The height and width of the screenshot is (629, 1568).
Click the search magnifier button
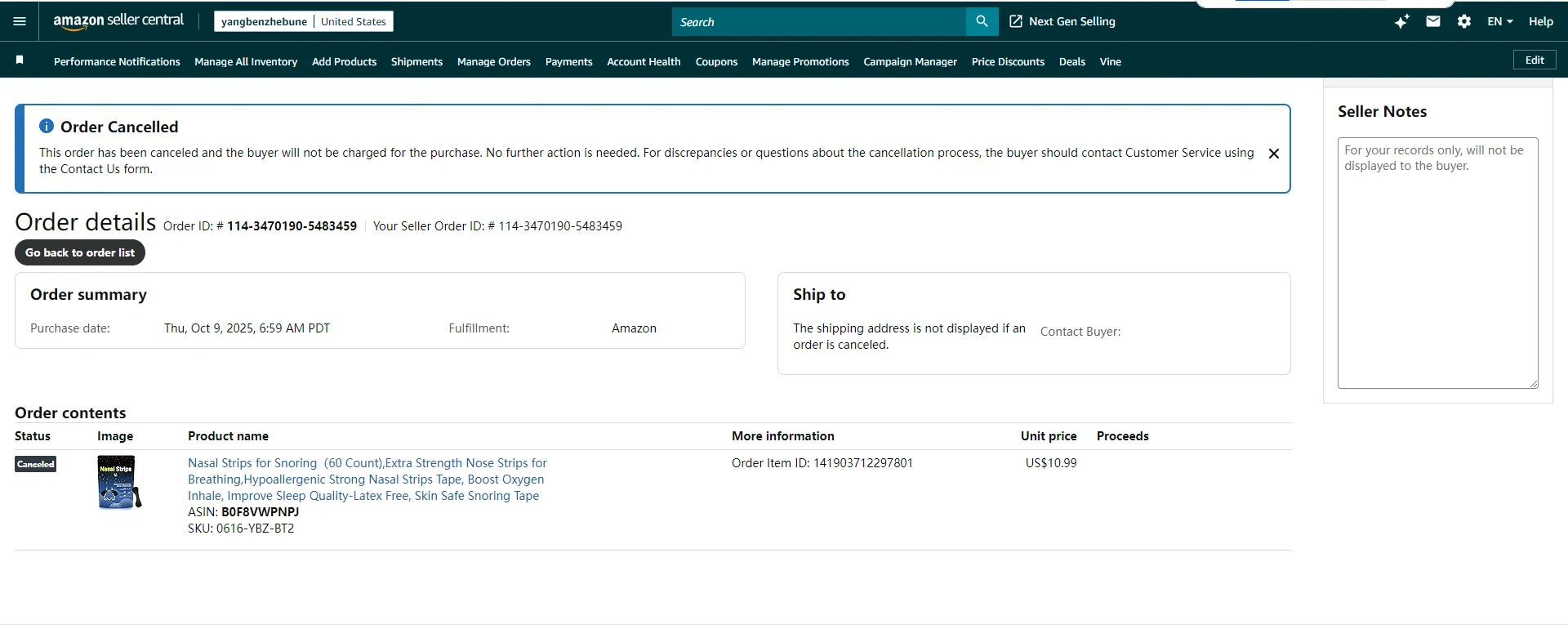coord(982,21)
